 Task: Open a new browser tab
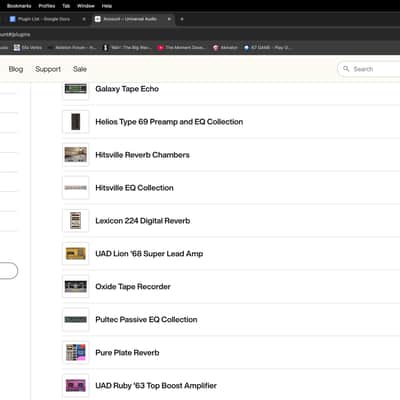coord(182,19)
